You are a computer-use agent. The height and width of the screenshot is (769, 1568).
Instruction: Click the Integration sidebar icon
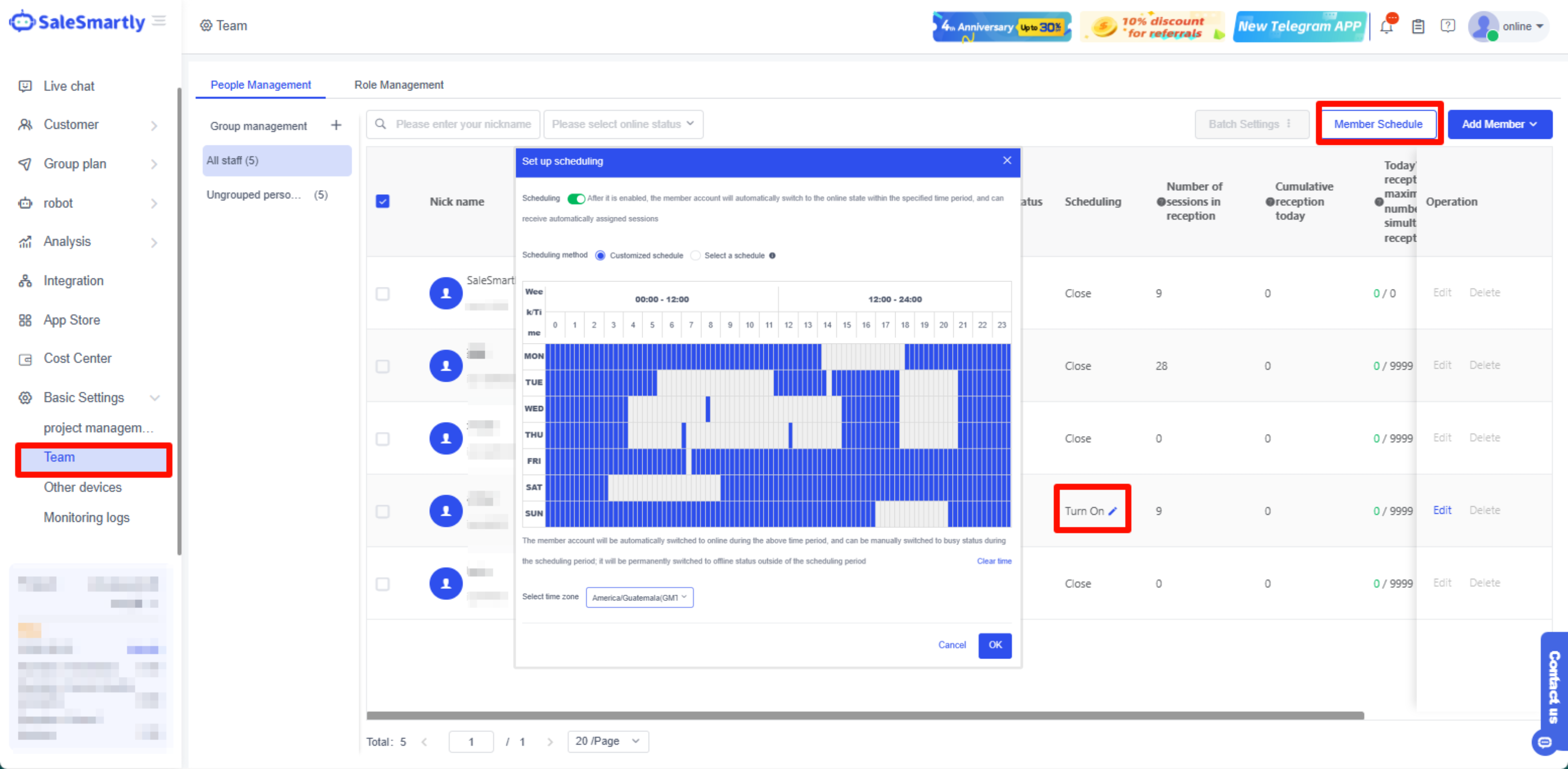pos(25,281)
